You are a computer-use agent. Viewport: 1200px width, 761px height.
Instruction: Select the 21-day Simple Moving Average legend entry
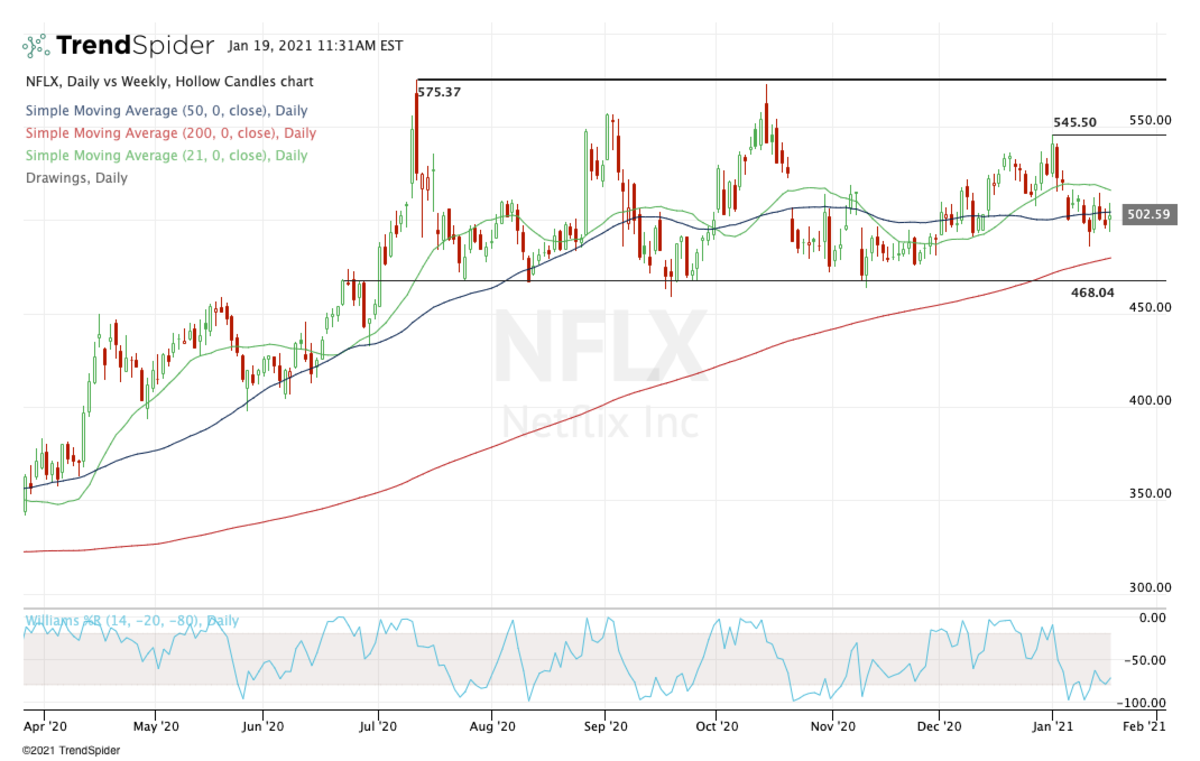(166, 155)
